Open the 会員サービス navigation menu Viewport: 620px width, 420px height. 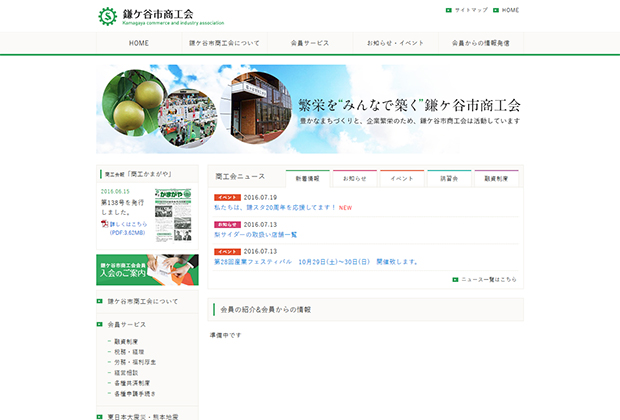pyautogui.click(x=310, y=43)
